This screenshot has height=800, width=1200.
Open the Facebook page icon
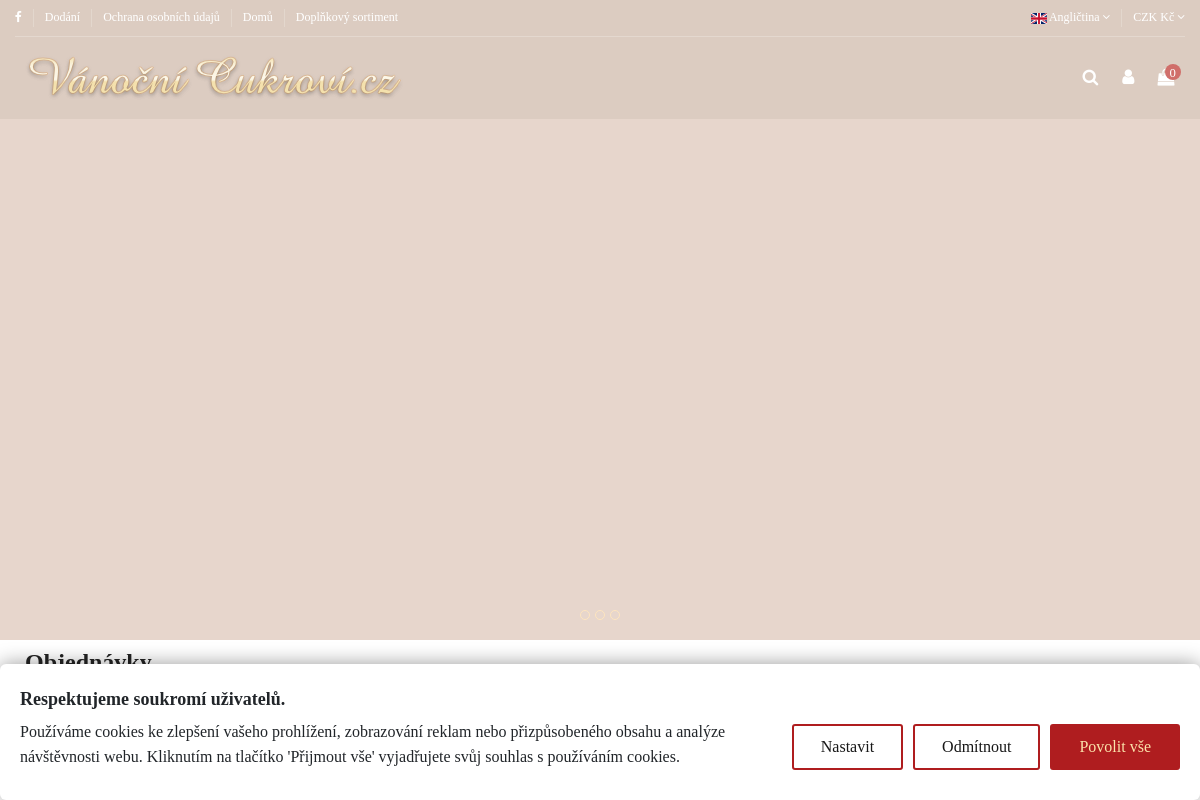pos(18,17)
